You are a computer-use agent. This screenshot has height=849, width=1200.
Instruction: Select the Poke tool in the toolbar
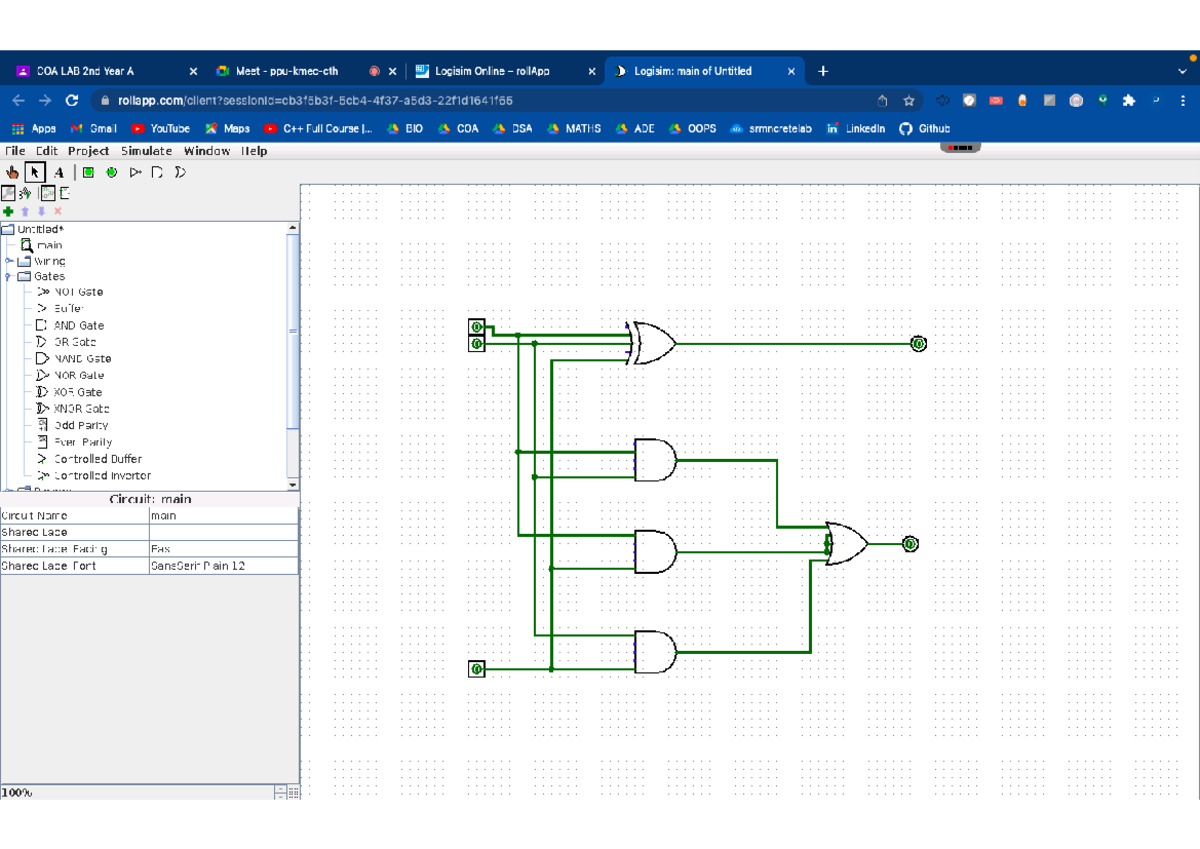pos(13,172)
